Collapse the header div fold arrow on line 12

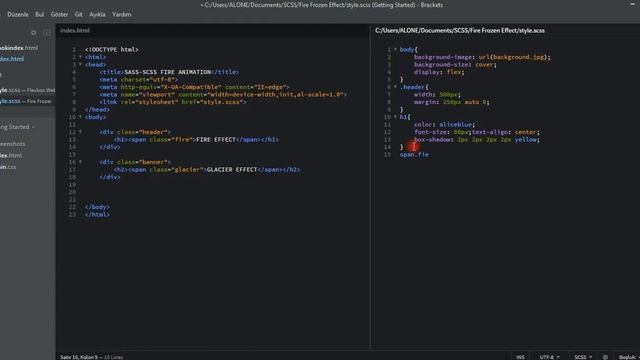(x=80, y=132)
